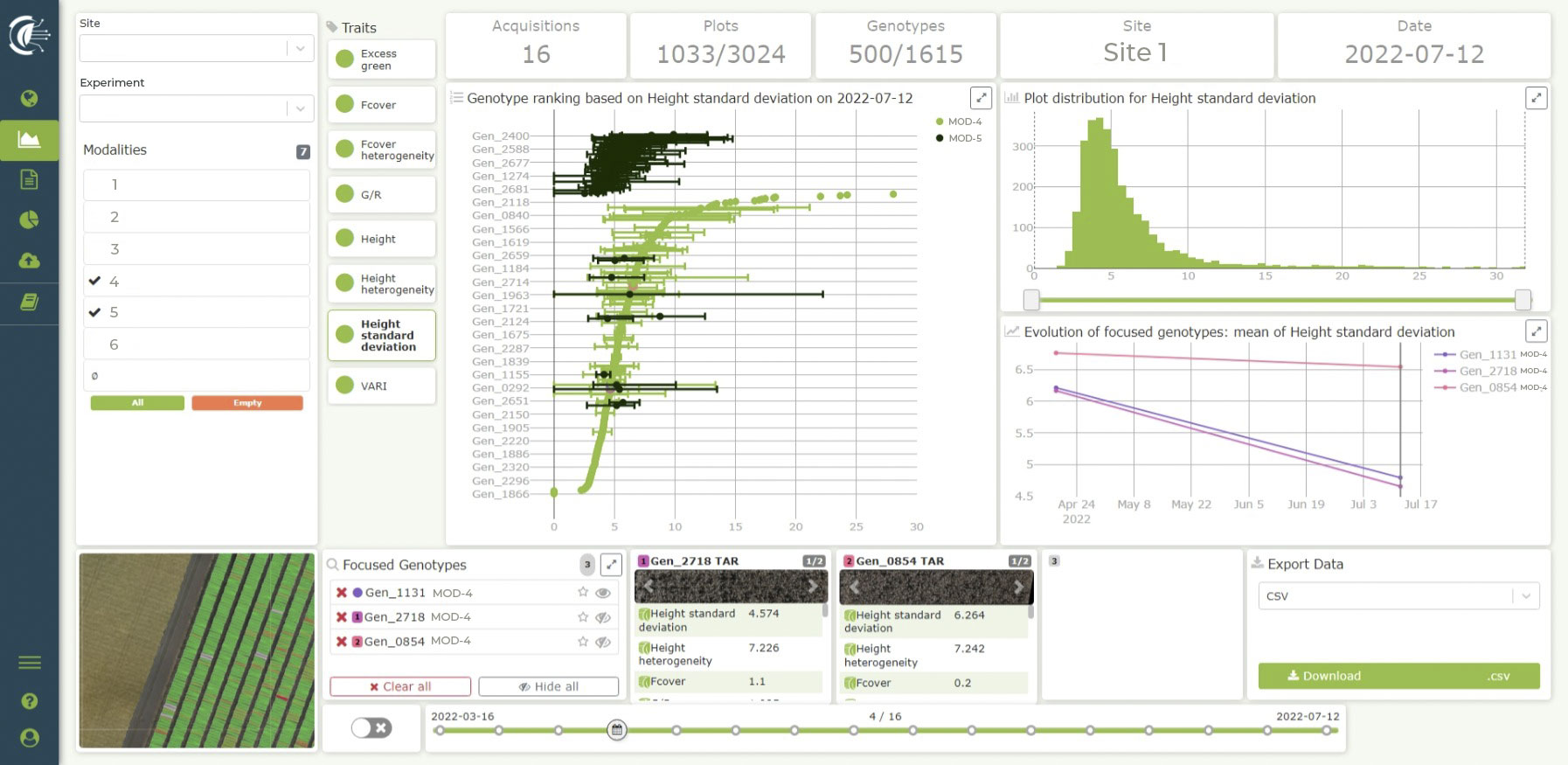Check modality 2
Image resolution: width=1568 pixels, height=765 pixels.
pyautogui.click(x=197, y=217)
